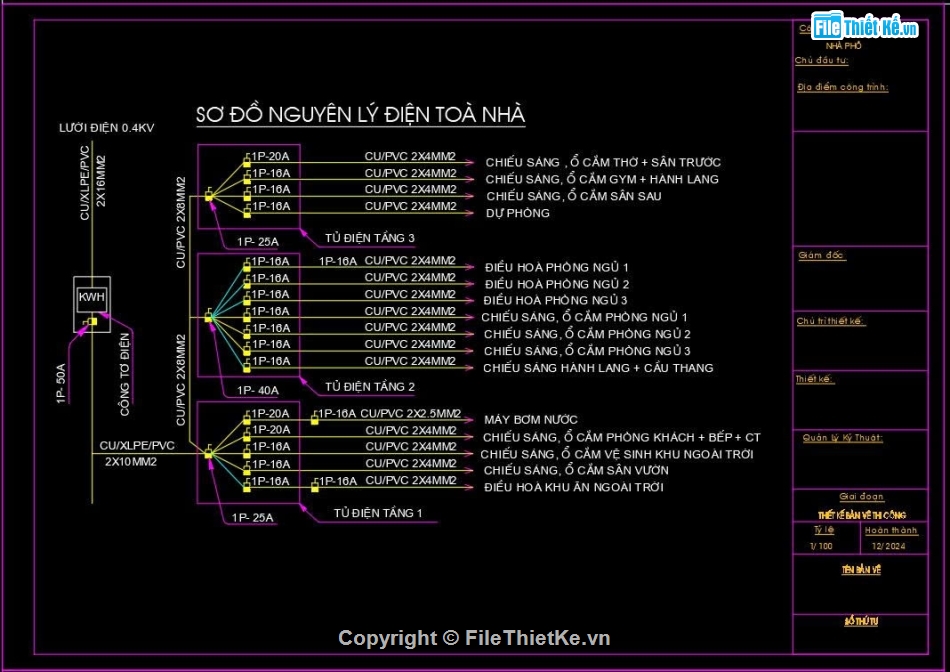Select CHIẾU SÁNG HÀNH LANG + CẦU THANG label
This screenshot has width=950, height=672.
tap(598, 368)
